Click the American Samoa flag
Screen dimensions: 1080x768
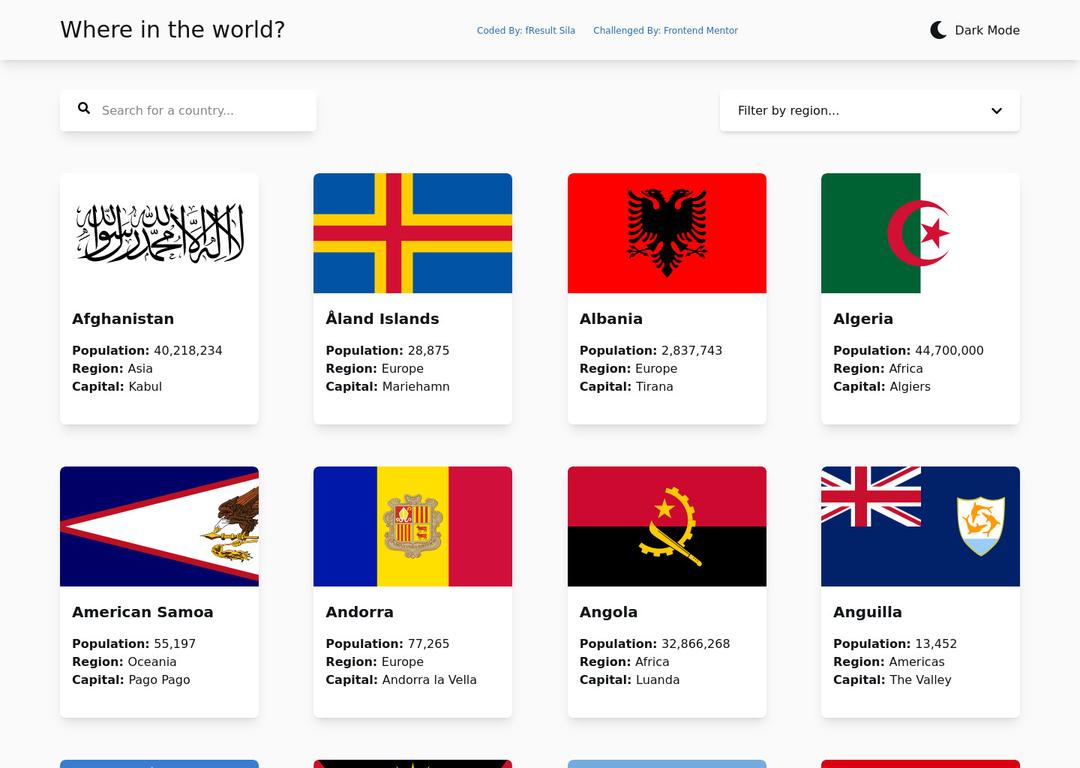(x=159, y=526)
